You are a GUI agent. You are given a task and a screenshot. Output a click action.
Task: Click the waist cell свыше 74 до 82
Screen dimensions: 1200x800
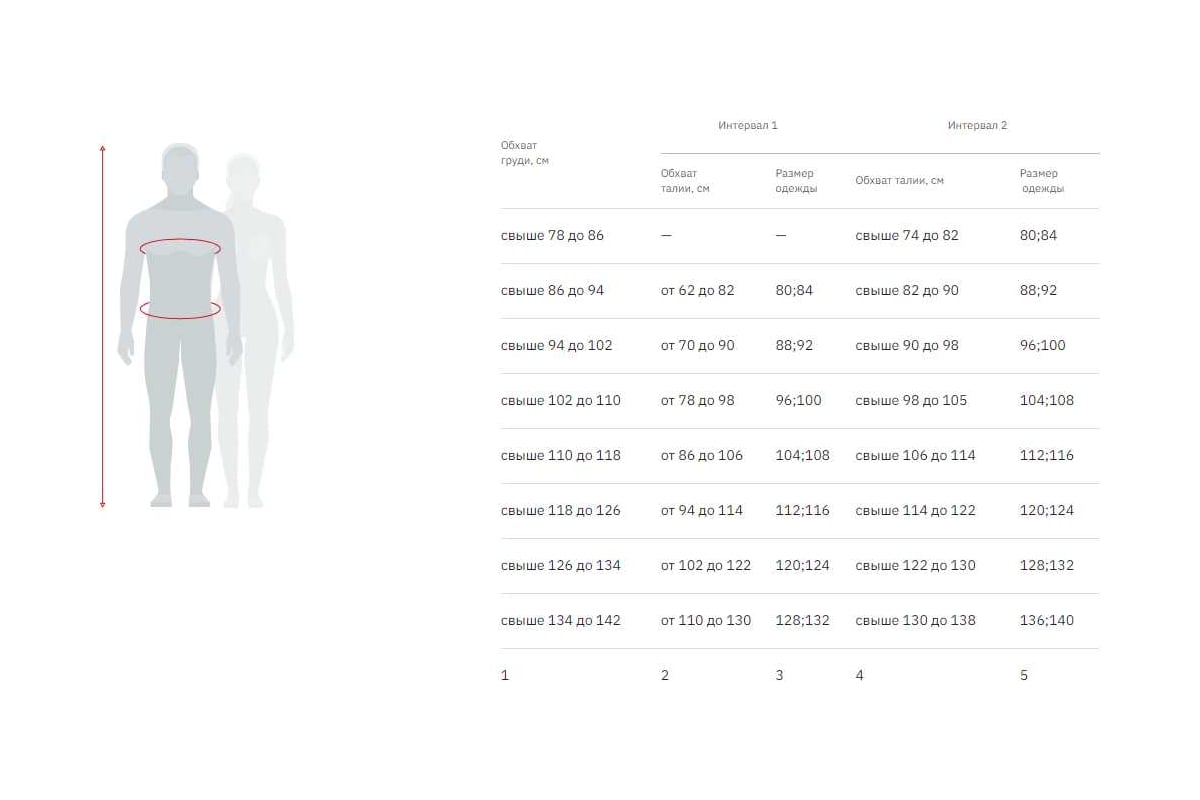[x=906, y=236]
